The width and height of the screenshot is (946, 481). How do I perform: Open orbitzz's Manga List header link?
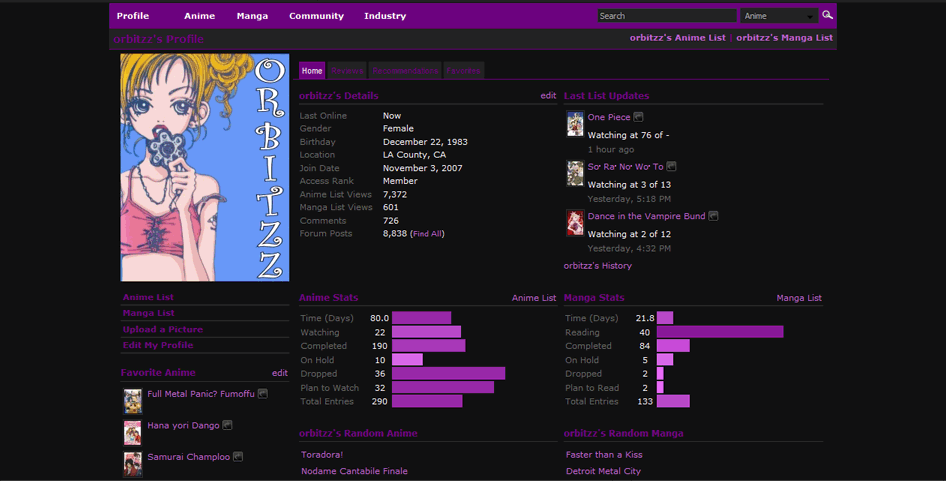[784, 37]
